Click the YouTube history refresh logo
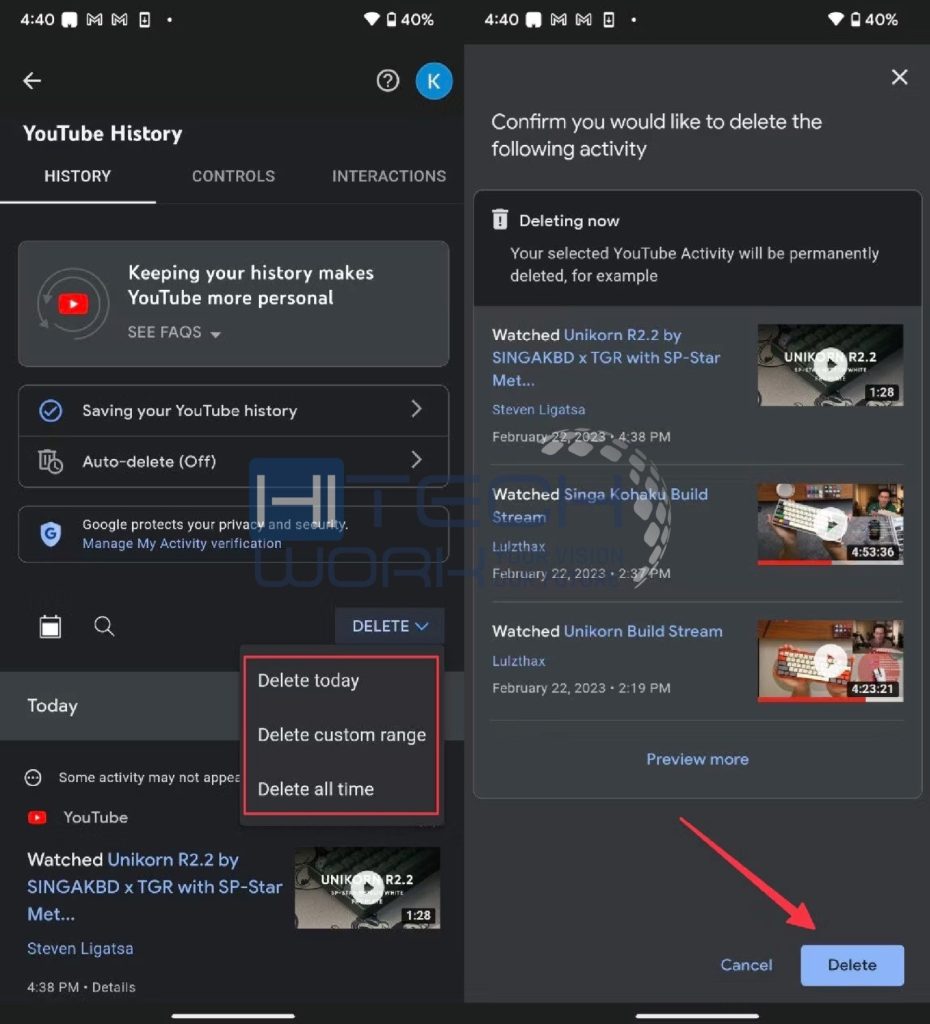 click(x=72, y=304)
